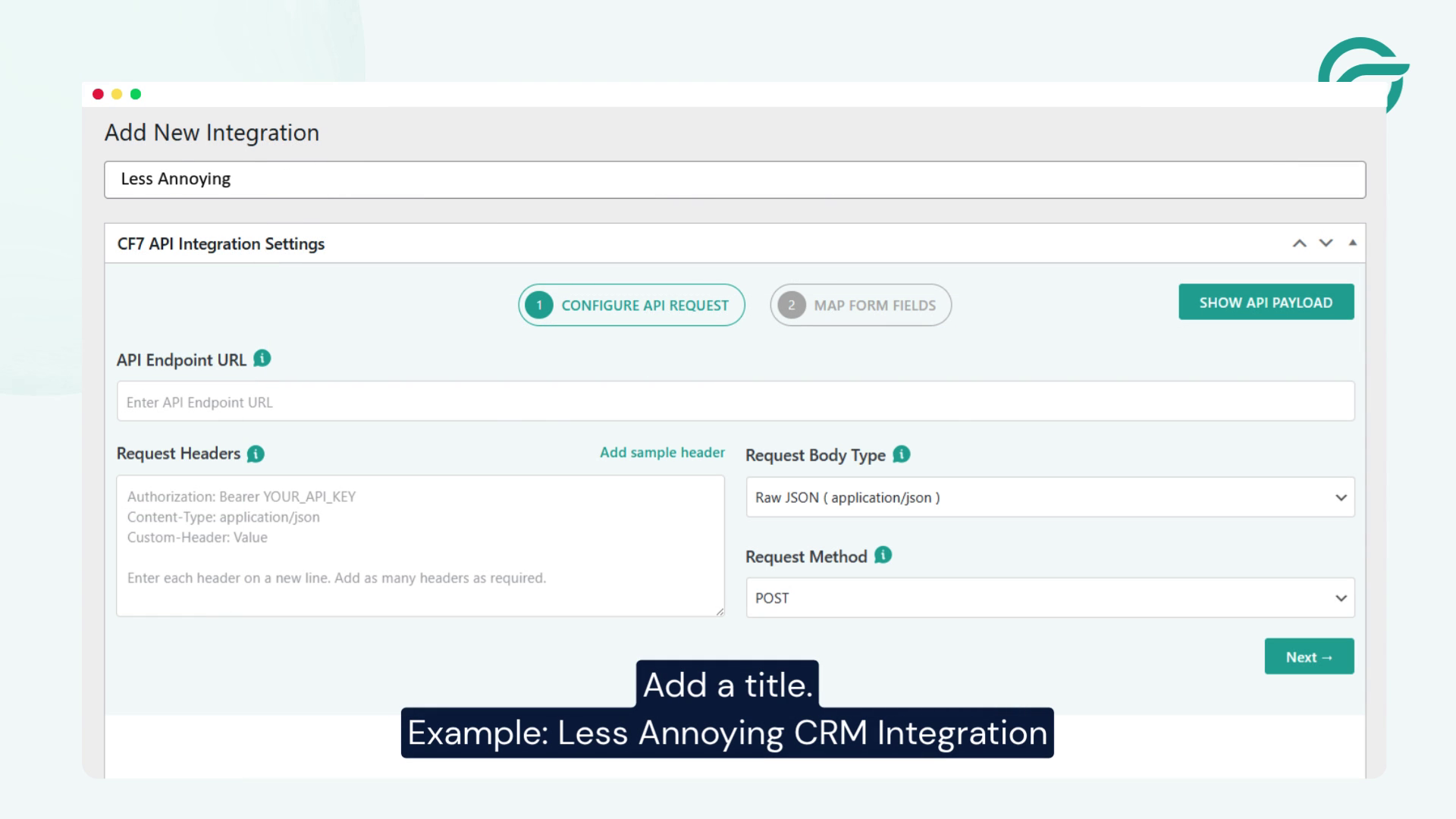Click the red window close dot
The image size is (1456, 819).
98,94
